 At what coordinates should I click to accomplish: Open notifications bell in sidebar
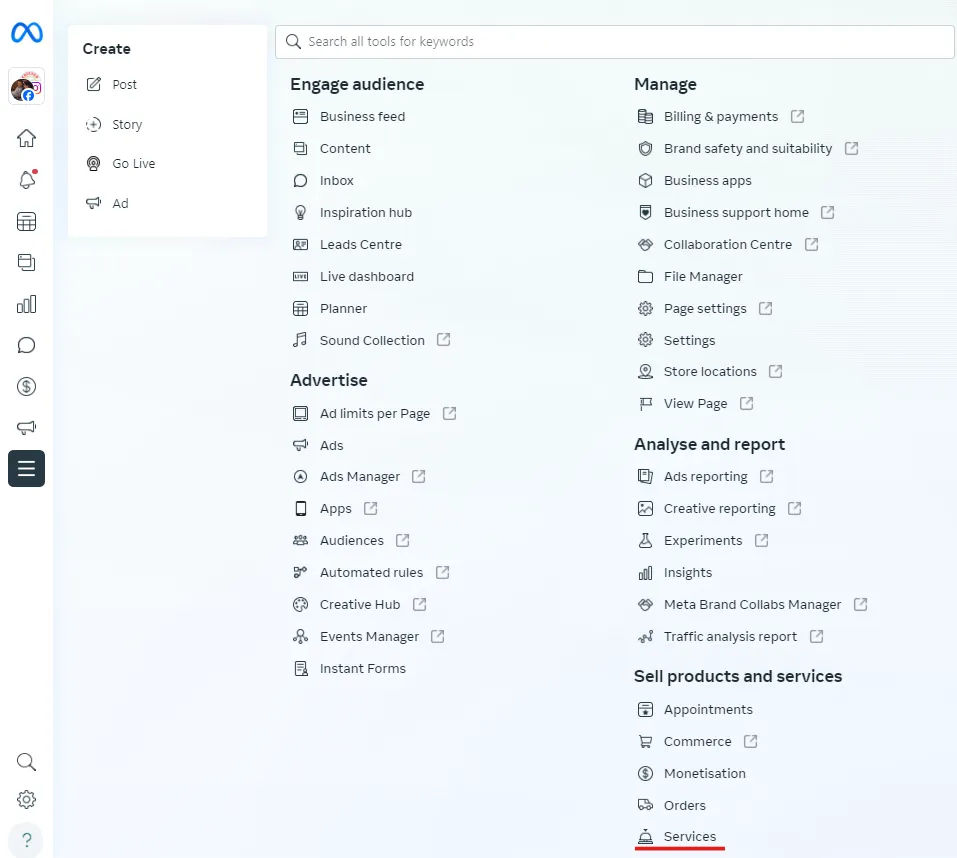point(27,180)
